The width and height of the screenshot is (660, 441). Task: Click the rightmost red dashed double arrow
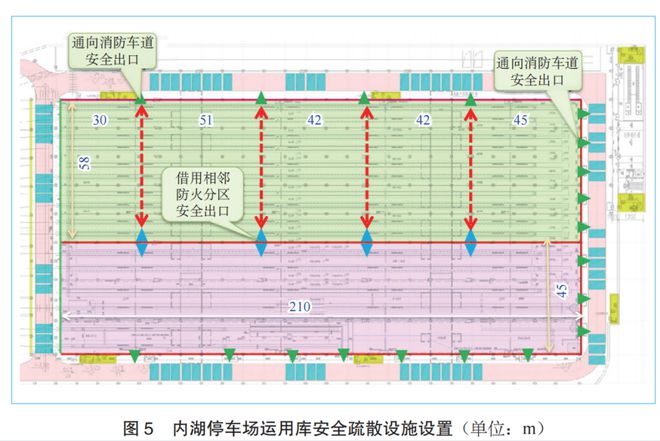tap(471, 167)
